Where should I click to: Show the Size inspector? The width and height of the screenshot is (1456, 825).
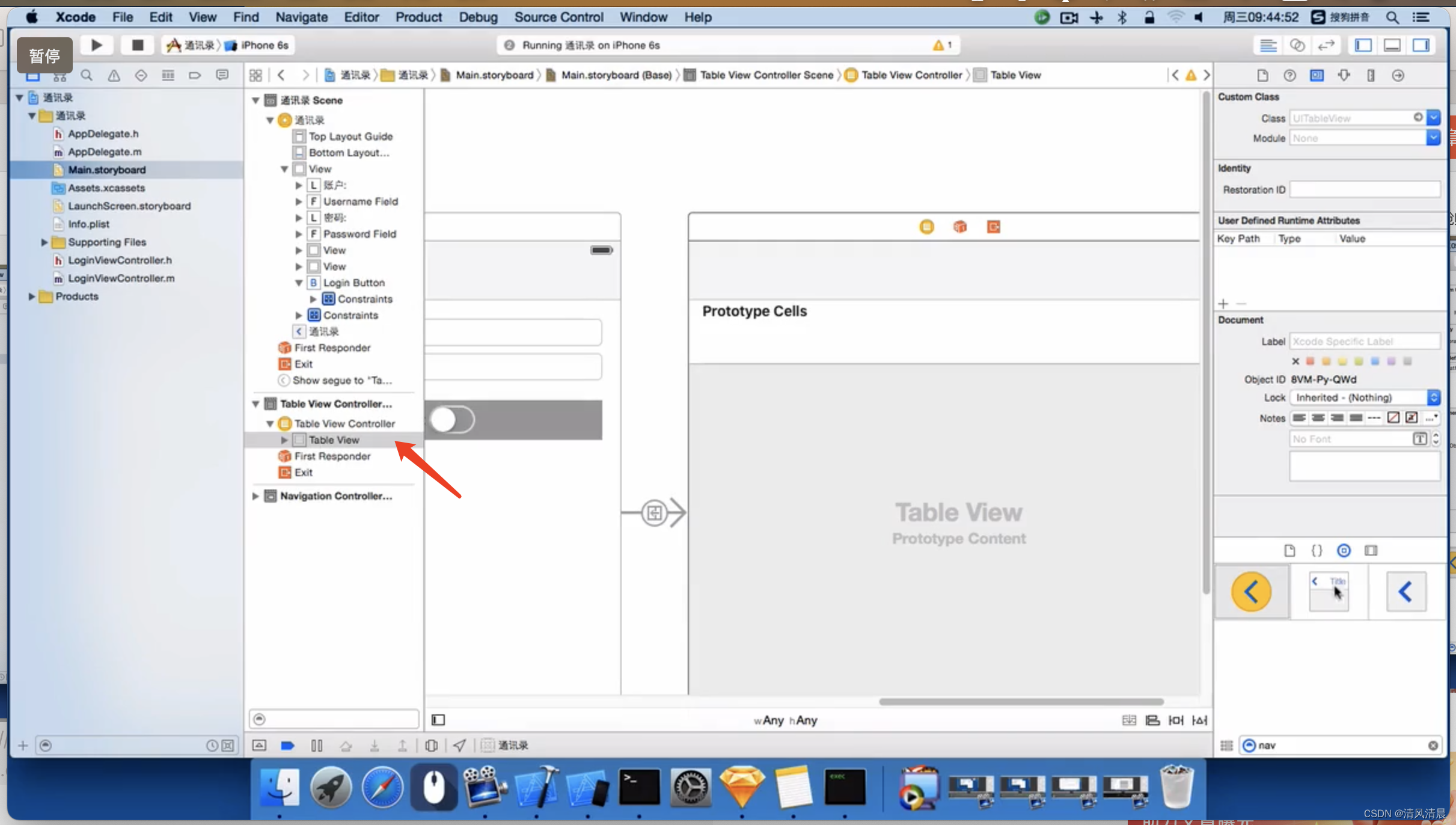coord(1371,75)
